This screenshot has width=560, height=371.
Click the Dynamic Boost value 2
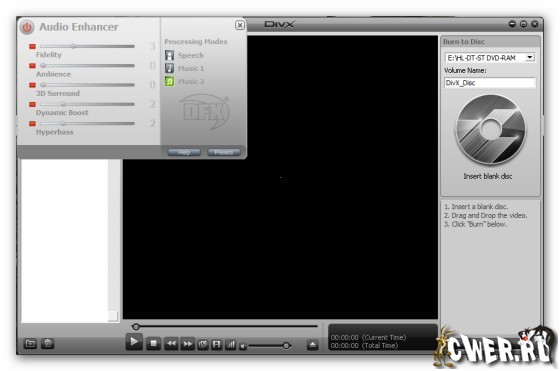pyautogui.click(x=152, y=104)
